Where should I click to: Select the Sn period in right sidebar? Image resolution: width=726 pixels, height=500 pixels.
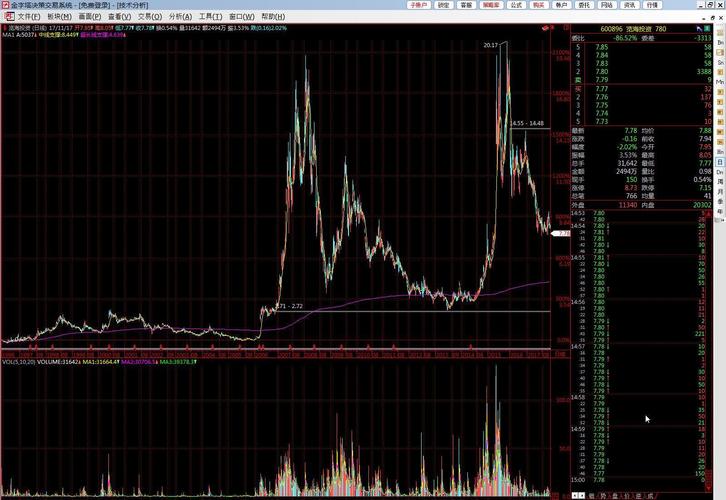(x=720, y=62)
